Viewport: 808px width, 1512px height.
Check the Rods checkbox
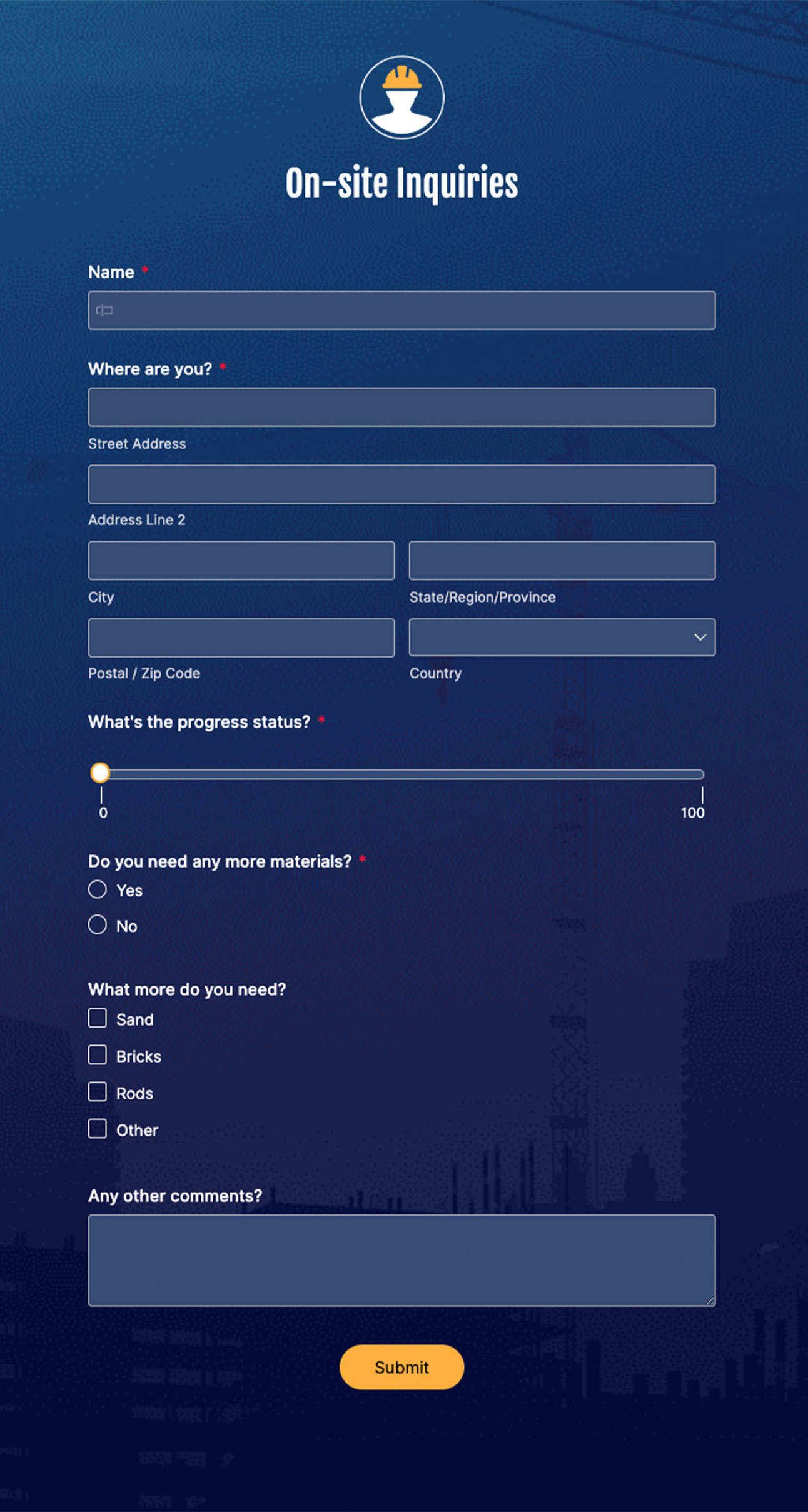98,1093
